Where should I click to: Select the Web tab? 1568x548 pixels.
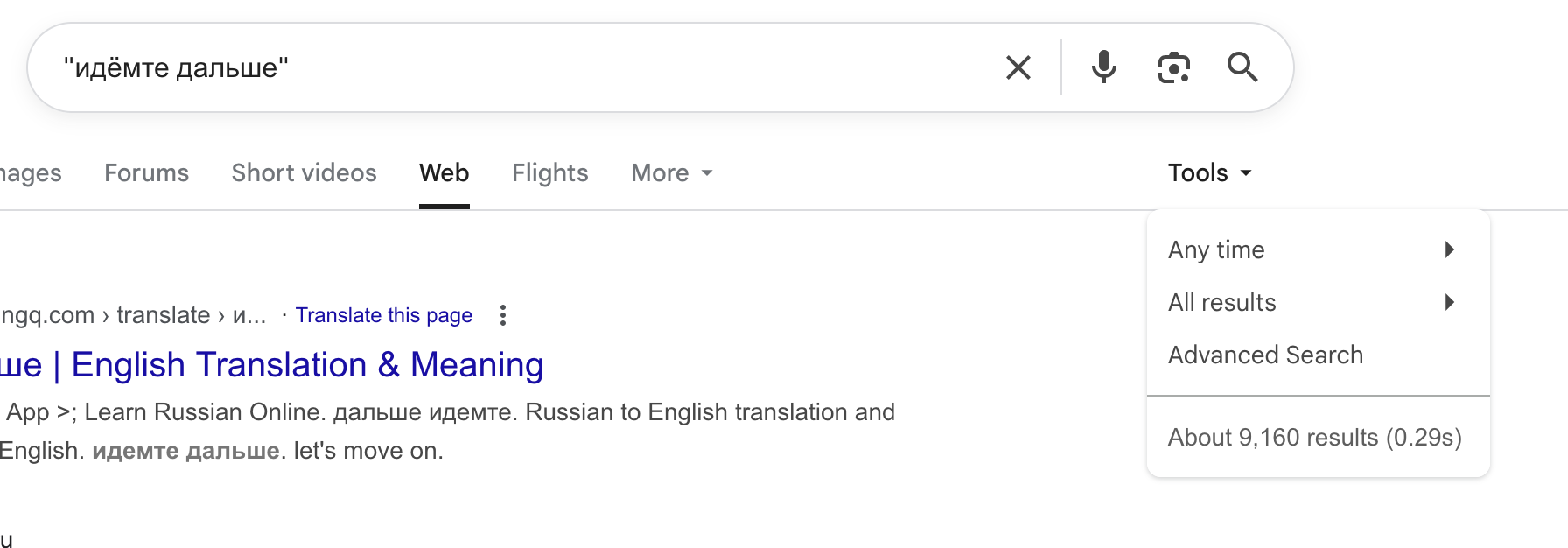tap(444, 173)
